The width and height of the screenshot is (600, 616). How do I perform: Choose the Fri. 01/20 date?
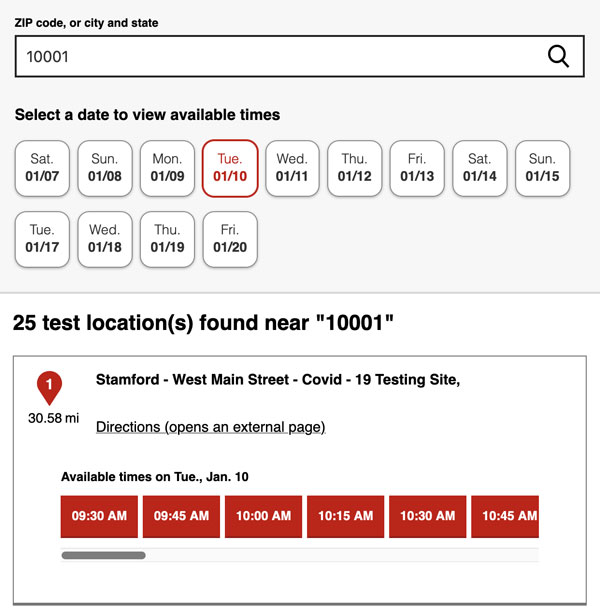pyautogui.click(x=230, y=239)
